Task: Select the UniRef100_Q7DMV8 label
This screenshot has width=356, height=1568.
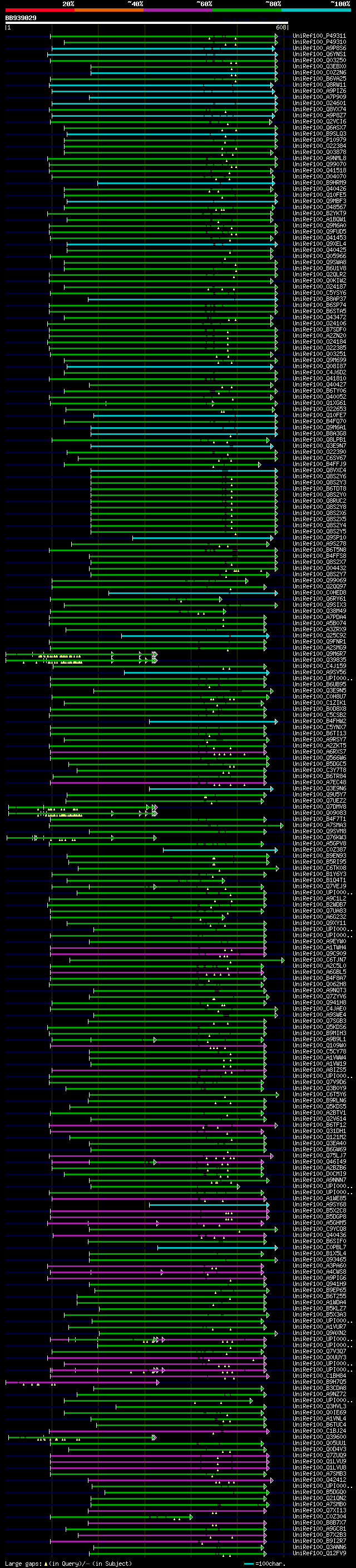Action: click(x=319, y=807)
